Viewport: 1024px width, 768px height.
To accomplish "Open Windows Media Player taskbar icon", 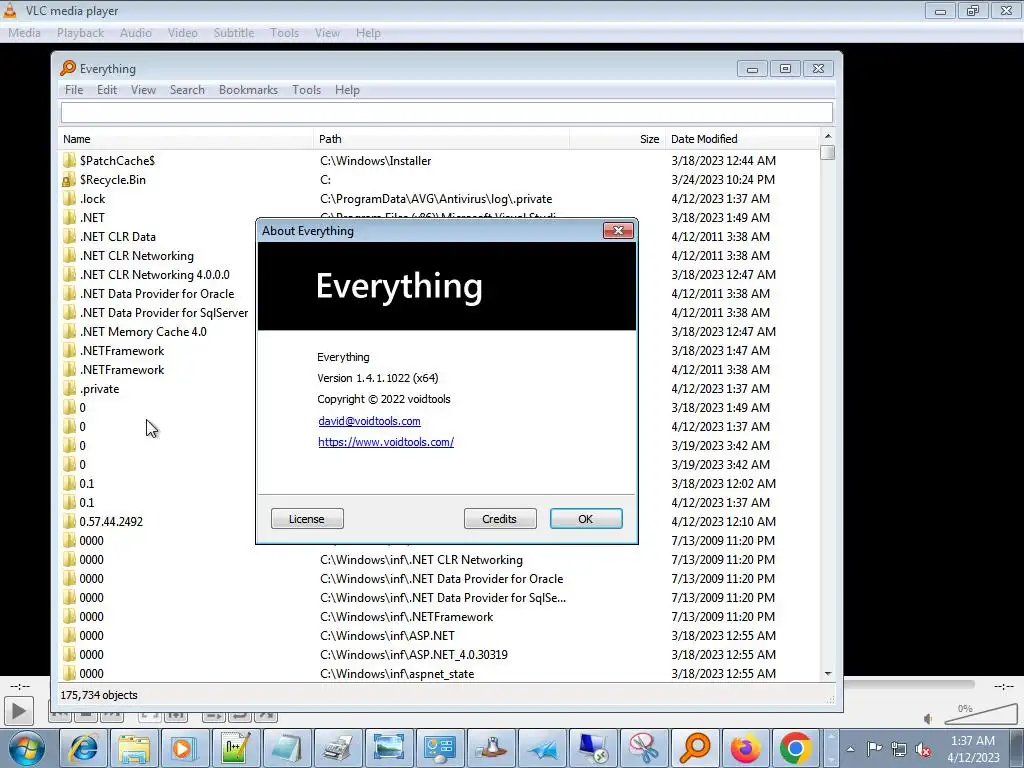I will [184, 748].
